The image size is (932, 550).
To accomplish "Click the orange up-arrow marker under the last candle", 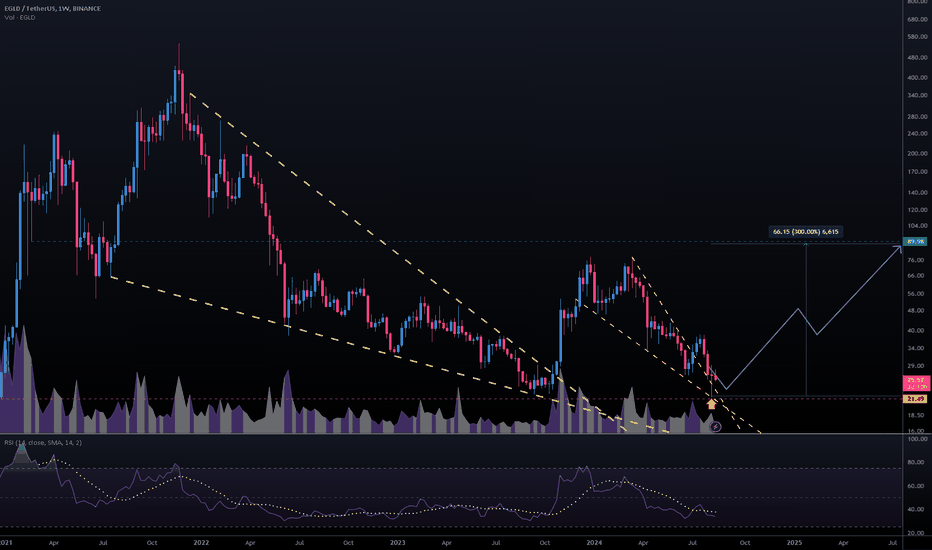I will [711, 404].
